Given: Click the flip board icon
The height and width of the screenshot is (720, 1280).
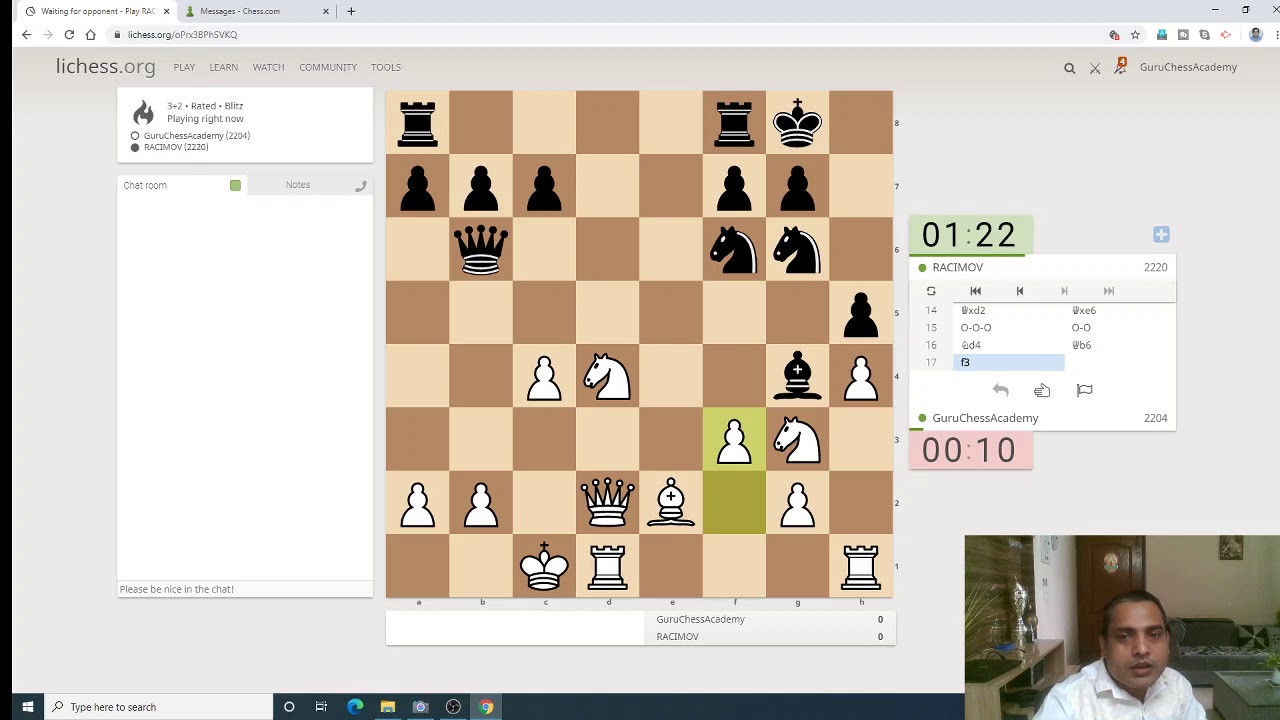Looking at the screenshot, I should (x=931, y=291).
